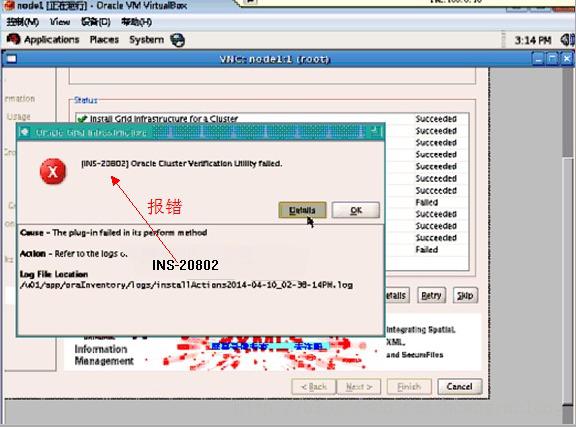The width and height of the screenshot is (576, 427).
Task: Open the VNC window menu icon
Action: coord(11,59)
